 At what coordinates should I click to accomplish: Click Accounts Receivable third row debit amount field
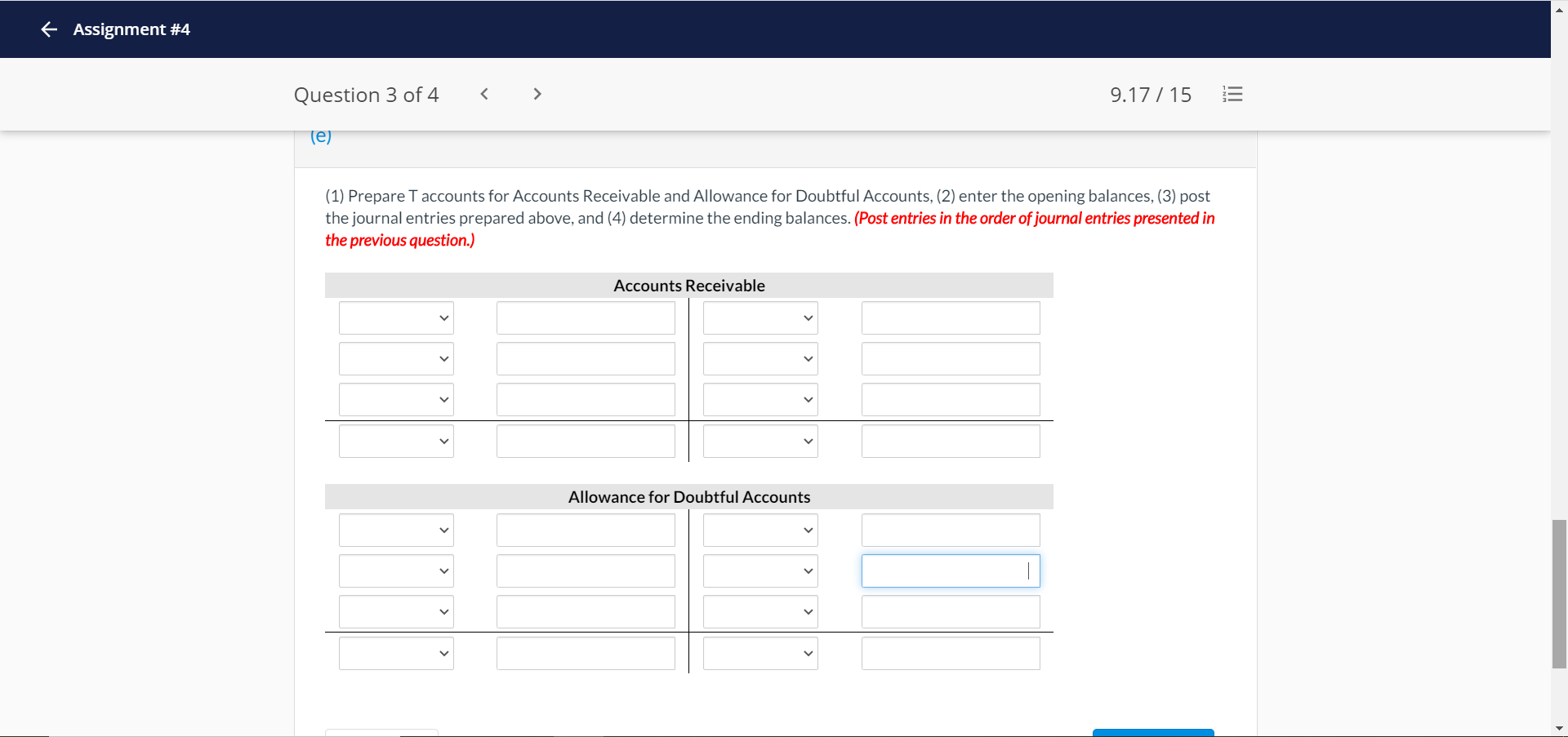point(586,400)
